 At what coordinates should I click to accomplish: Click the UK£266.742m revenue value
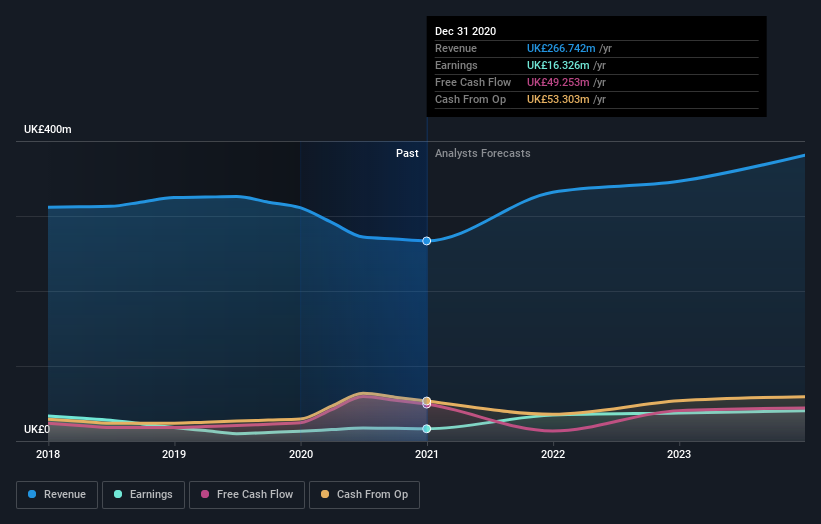[561, 48]
